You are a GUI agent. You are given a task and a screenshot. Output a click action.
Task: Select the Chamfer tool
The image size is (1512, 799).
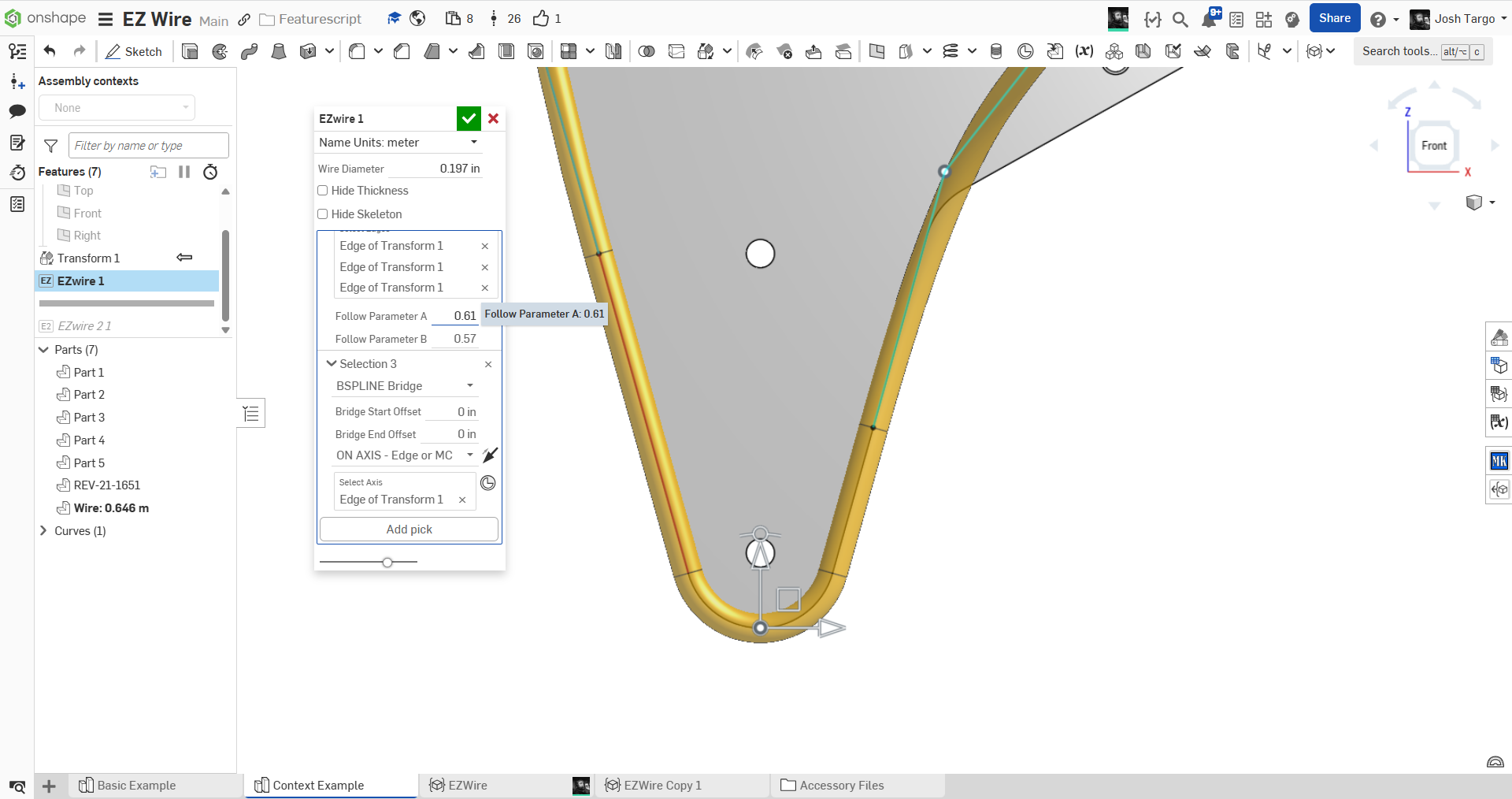tap(402, 51)
